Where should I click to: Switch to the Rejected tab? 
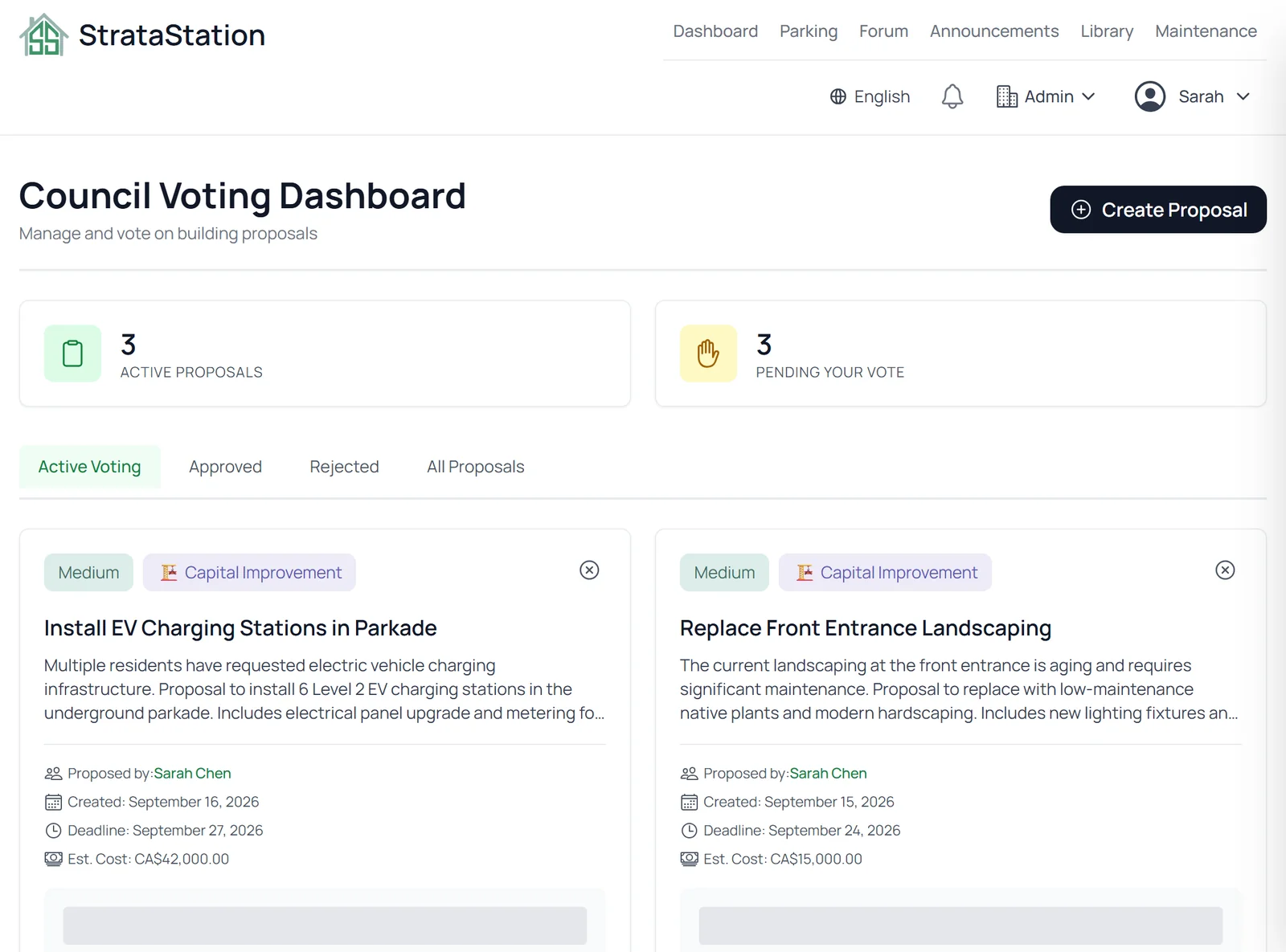(344, 467)
